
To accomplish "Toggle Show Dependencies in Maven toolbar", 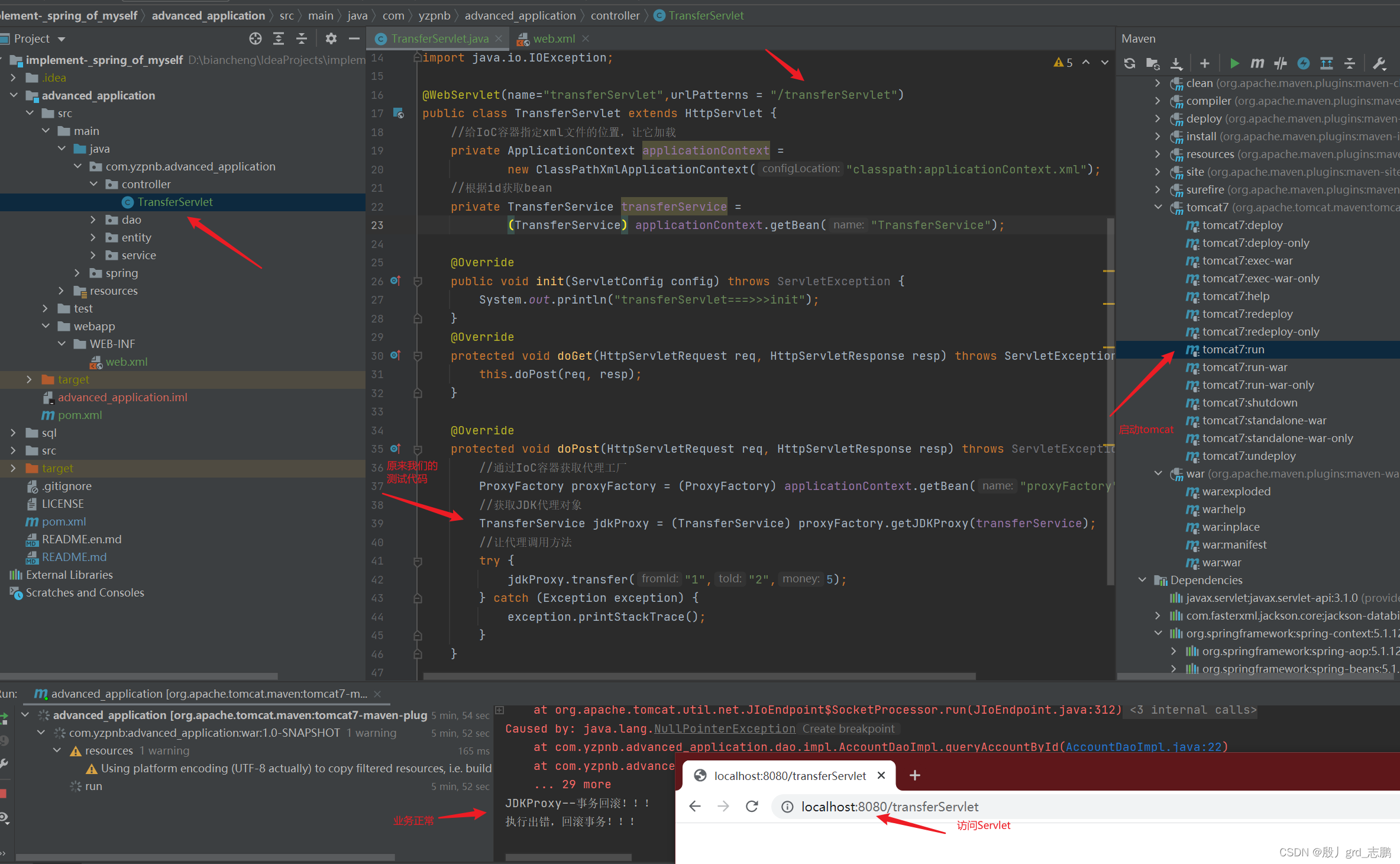I will point(1327,63).
